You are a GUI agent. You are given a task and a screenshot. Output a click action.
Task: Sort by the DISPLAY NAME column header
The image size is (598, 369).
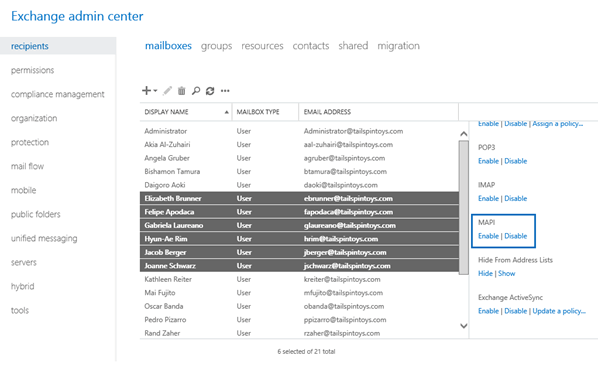[x=186, y=112]
